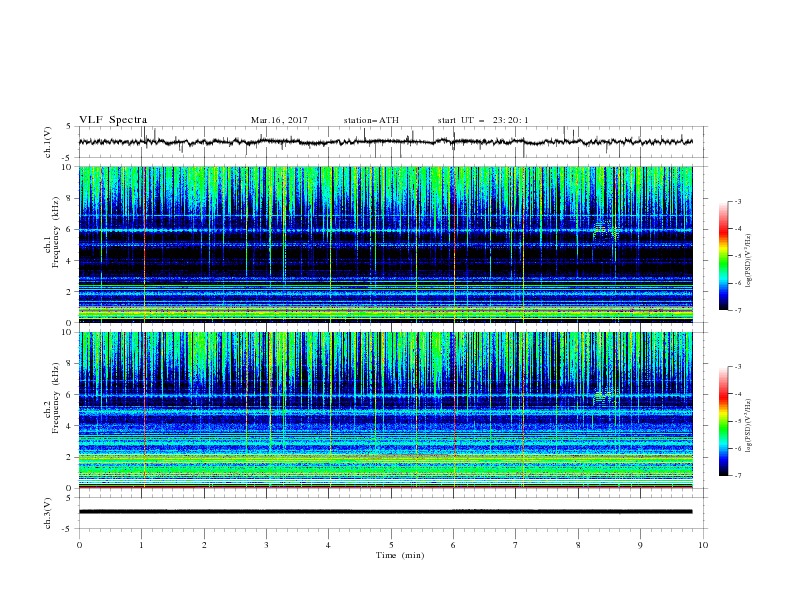Click the "-4" tick on ch.2 color bar
The height and width of the screenshot is (612, 792).
[x=738, y=394]
